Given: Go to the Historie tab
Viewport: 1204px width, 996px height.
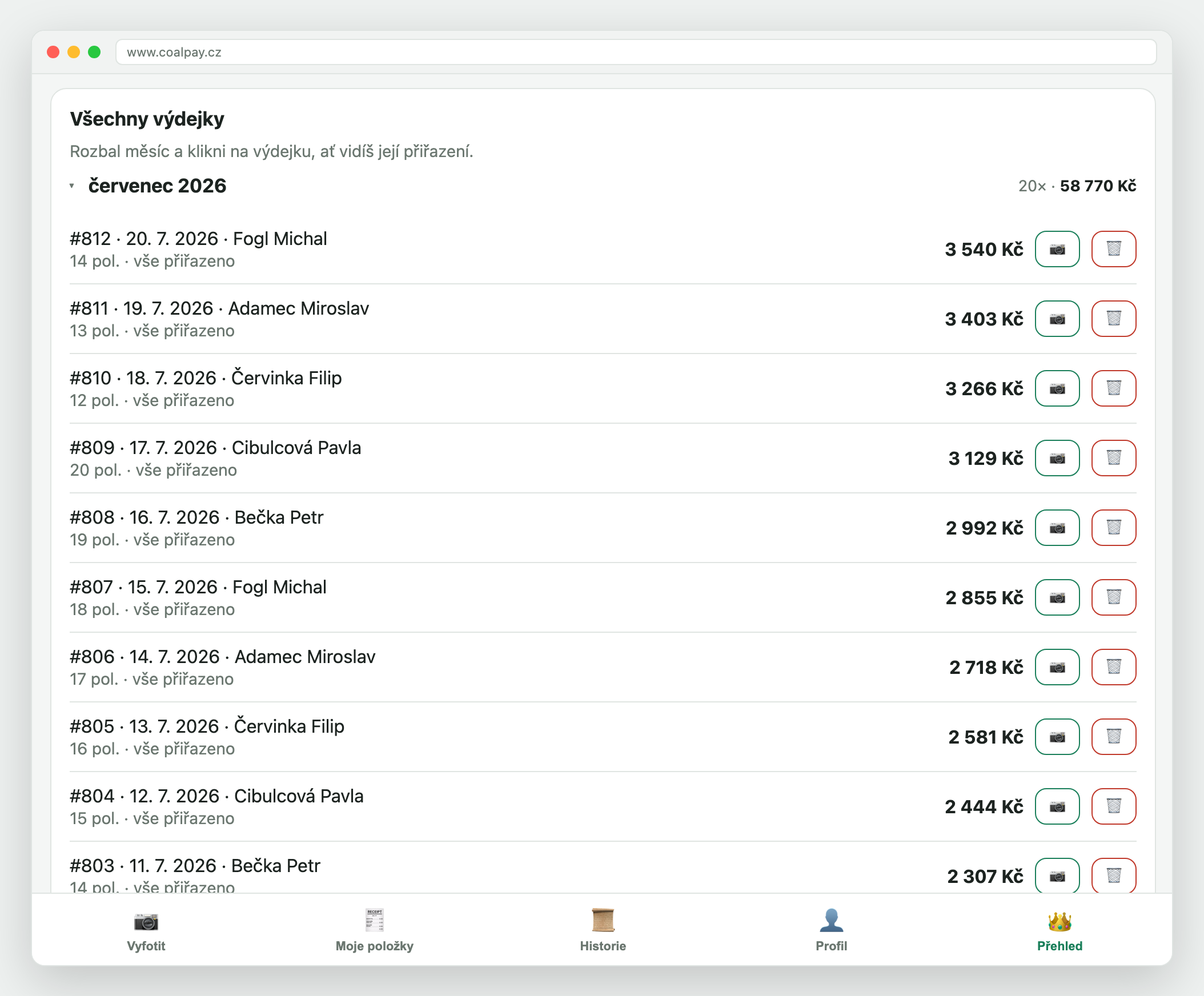Looking at the screenshot, I should coord(603,930).
